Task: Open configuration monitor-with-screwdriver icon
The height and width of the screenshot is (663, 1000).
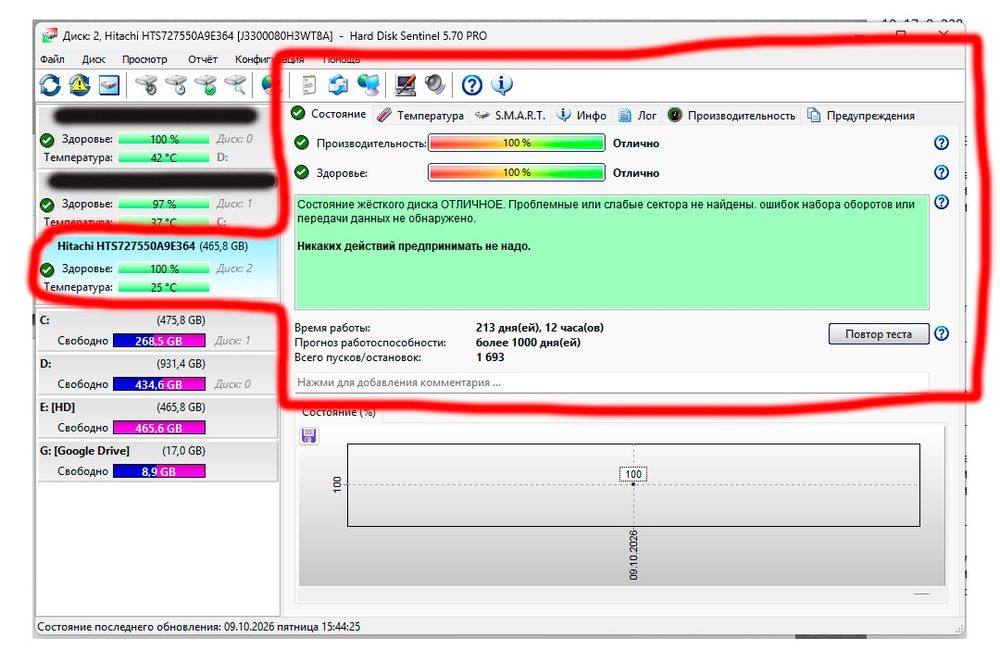Action: pos(405,85)
